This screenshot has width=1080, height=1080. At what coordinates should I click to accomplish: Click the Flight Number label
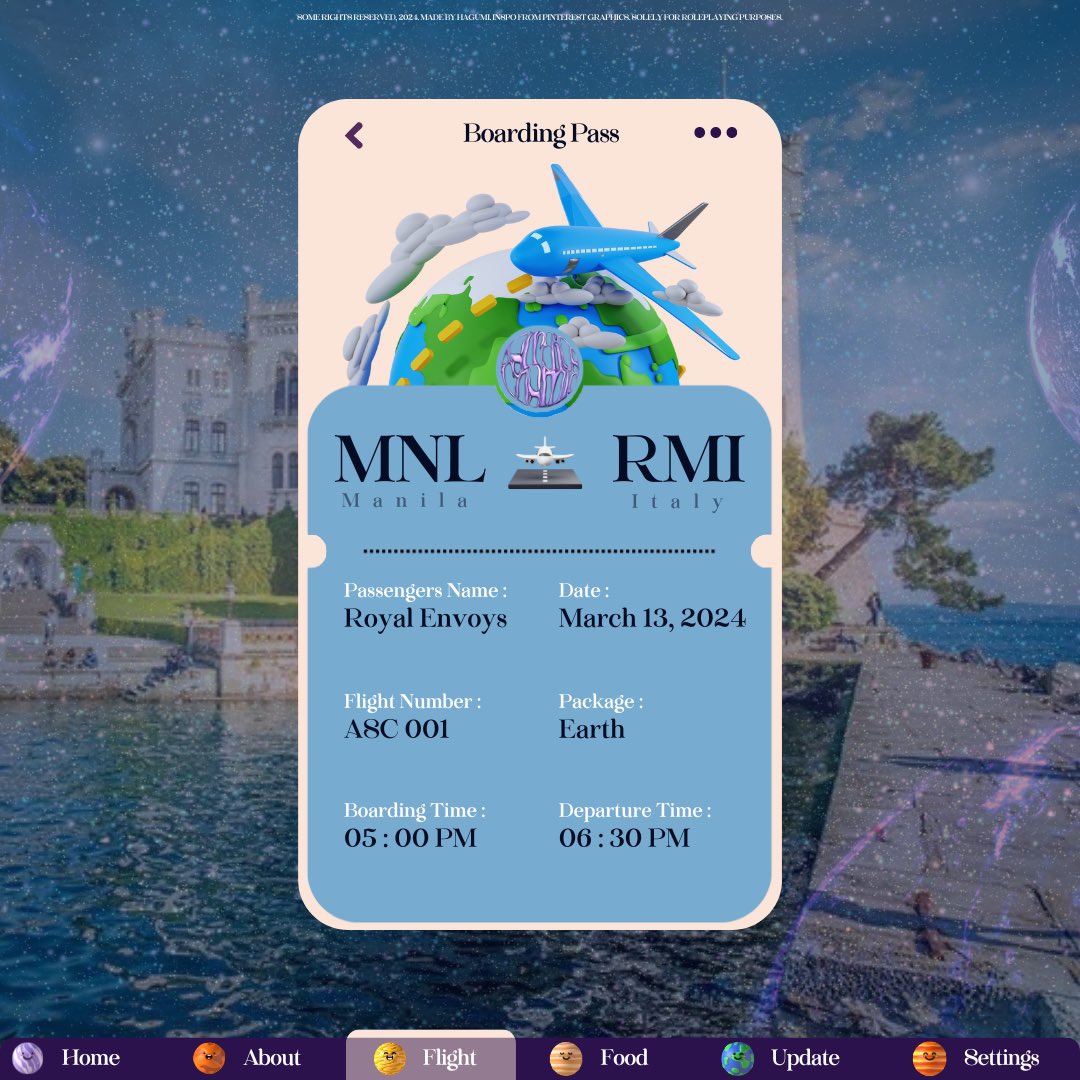point(413,701)
